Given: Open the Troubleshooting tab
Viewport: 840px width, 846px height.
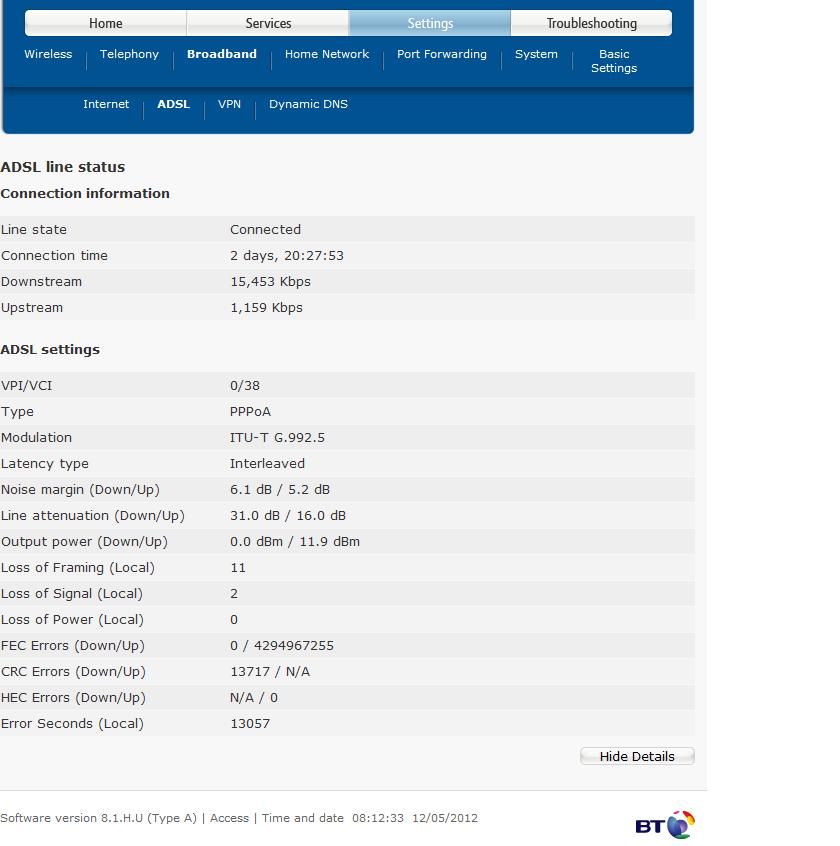Looking at the screenshot, I should (591, 23).
